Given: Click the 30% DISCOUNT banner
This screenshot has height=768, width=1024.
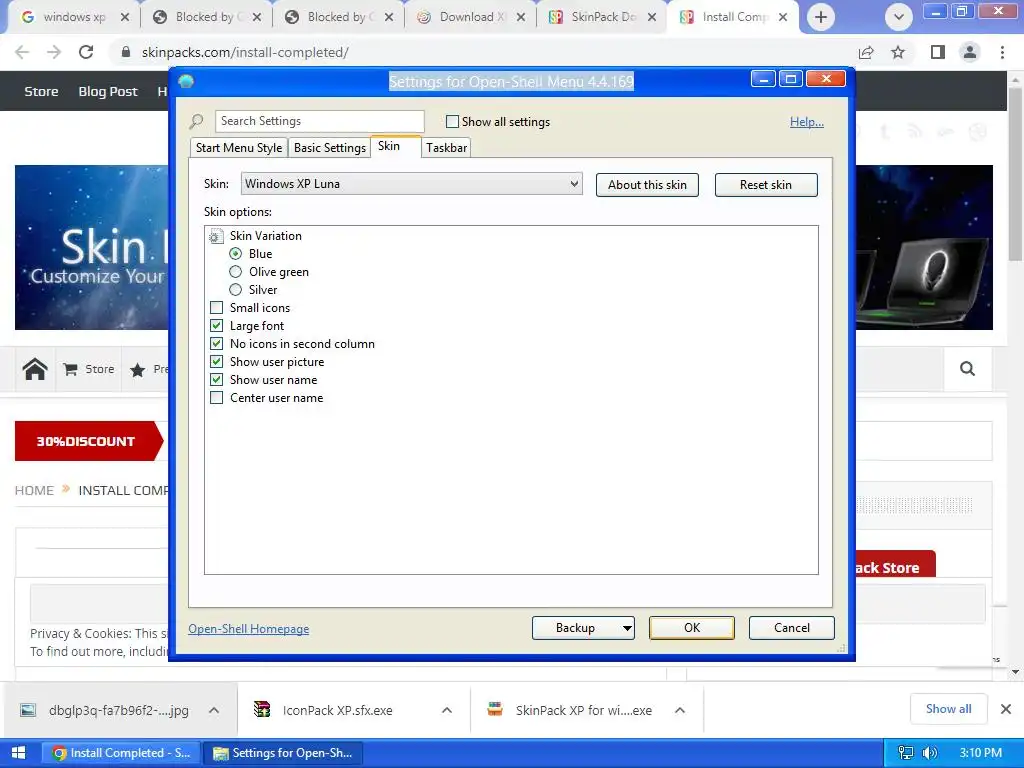Looking at the screenshot, I should (x=88, y=441).
